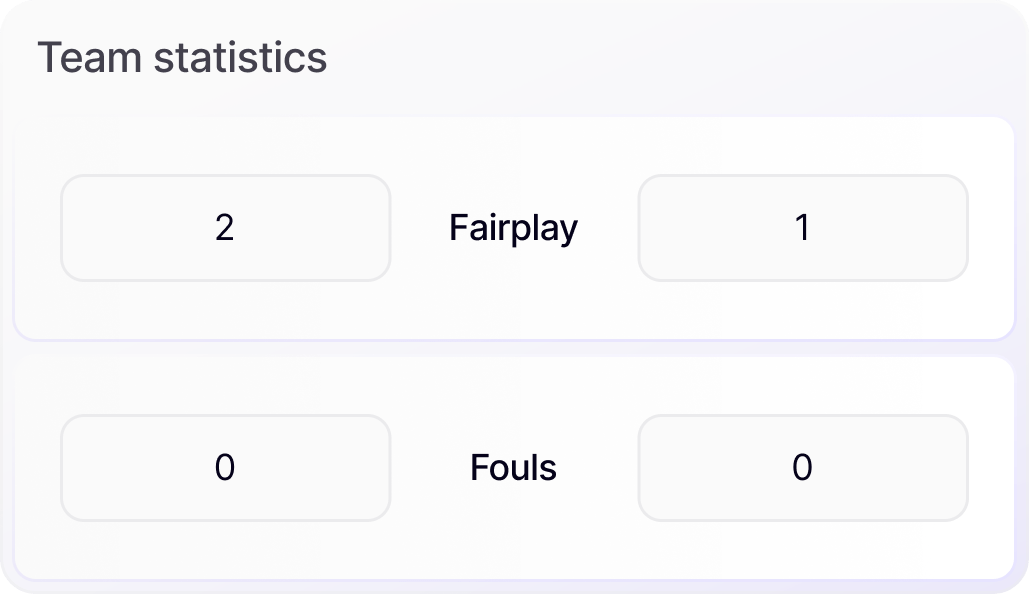Focus the second team's Fairplay score box
The image size is (1029, 594).
click(x=880, y=228)
